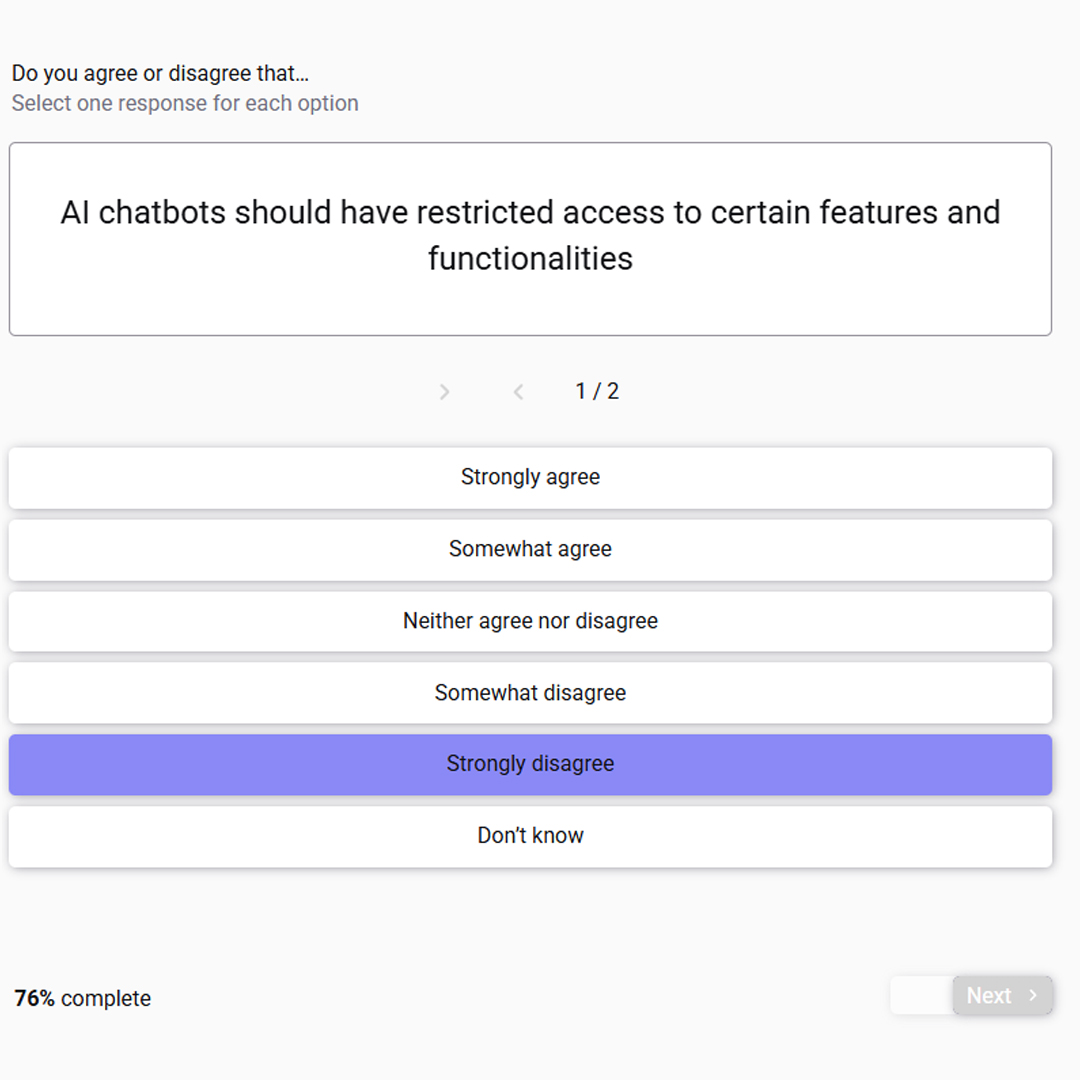This screenshot has width=1080, height=1080.
Task: Pick the Neither agree nor disagree option
Action: coord(530,621)
